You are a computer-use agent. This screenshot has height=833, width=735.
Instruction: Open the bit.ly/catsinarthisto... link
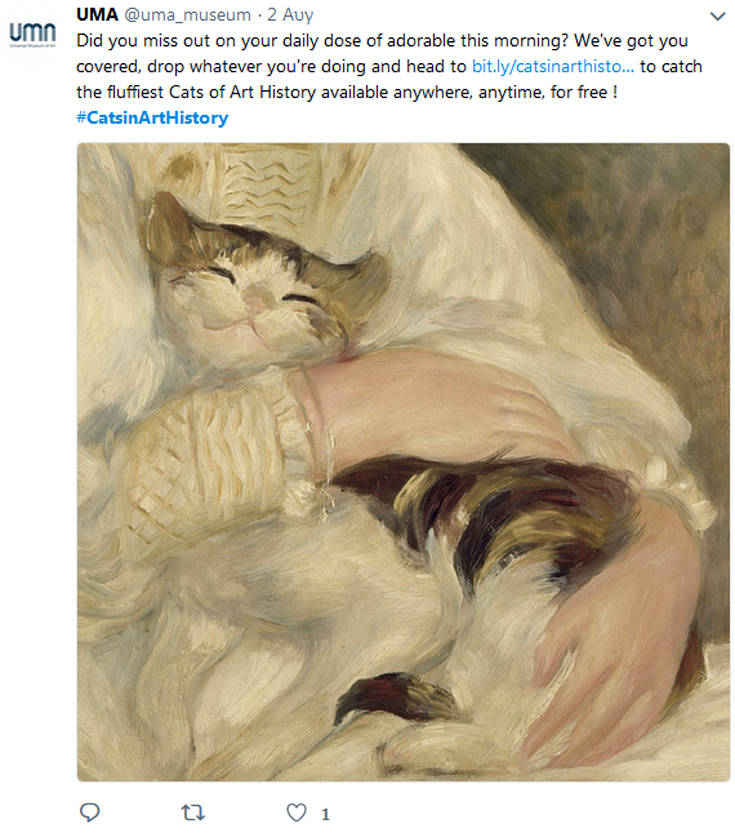(552, 67)
